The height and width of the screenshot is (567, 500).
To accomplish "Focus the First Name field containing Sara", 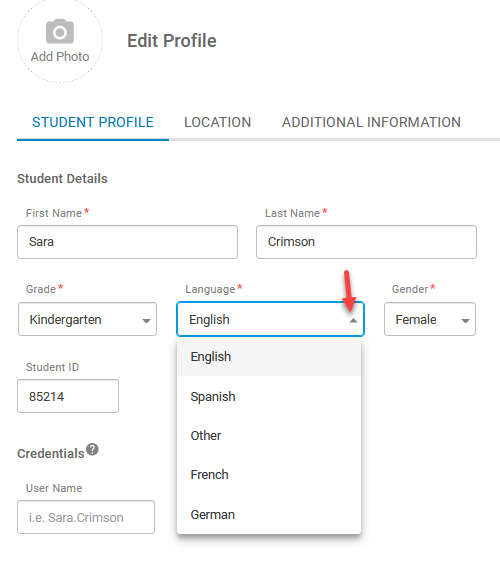I will [128, 242].
